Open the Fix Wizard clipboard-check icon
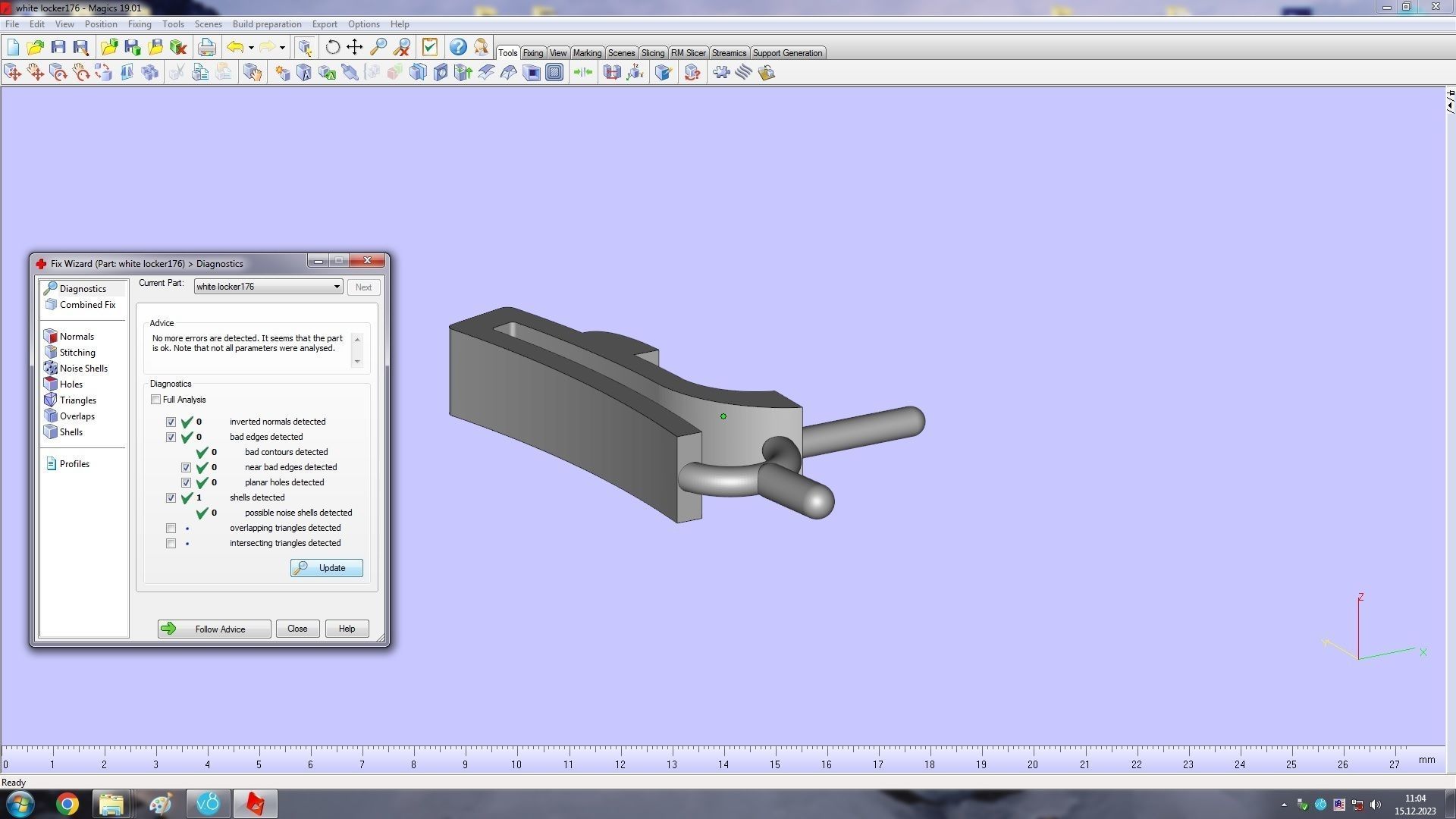 click(x=430, y=48)
